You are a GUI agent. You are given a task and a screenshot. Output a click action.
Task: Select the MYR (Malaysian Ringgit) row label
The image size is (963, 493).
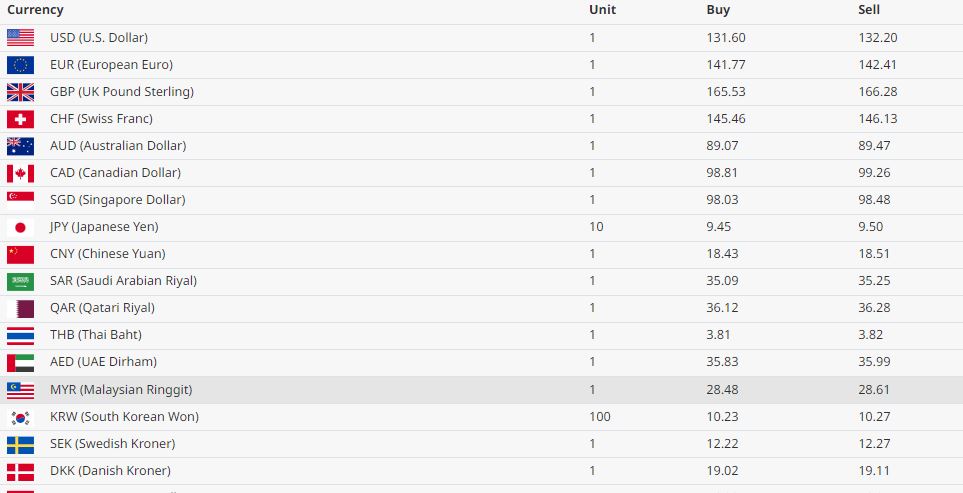tap(120, 389)
